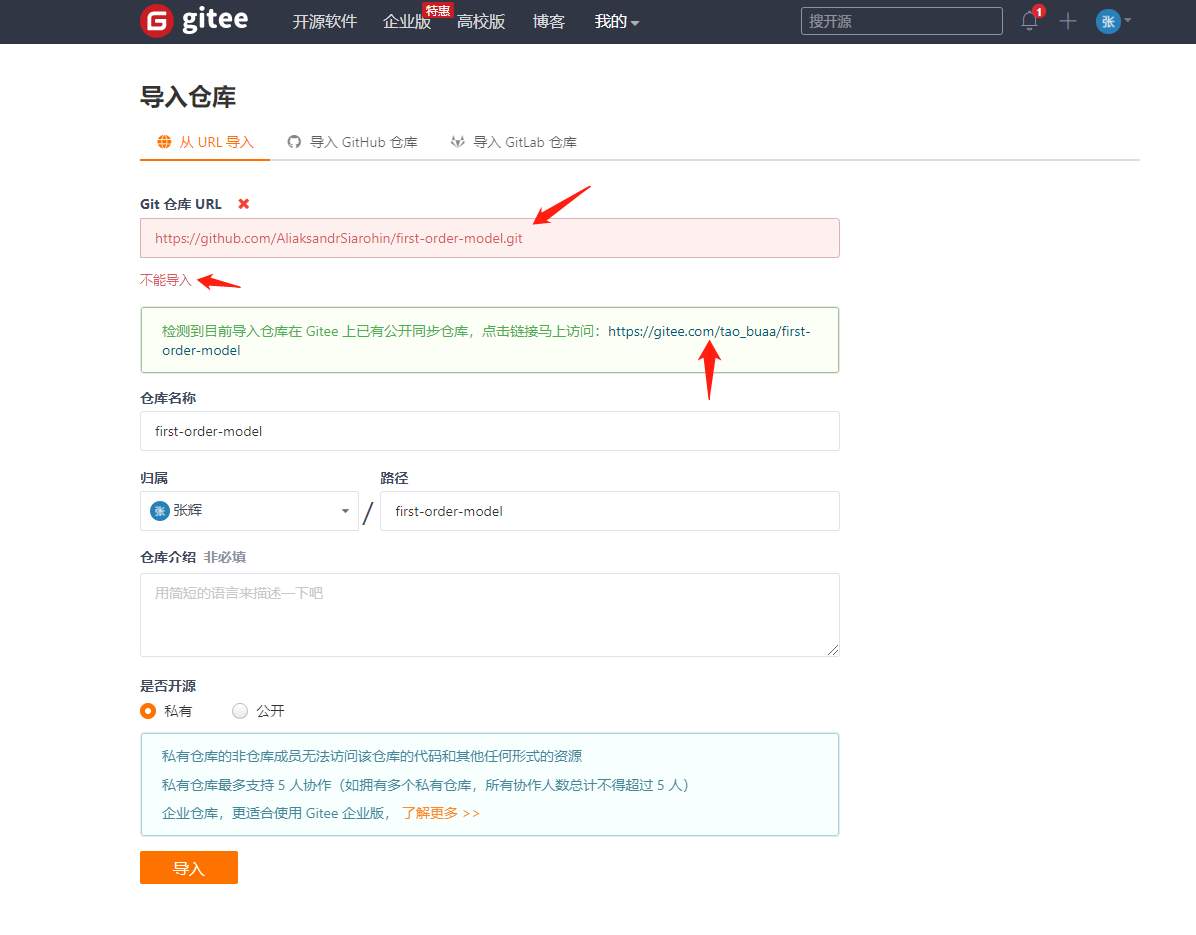Click the 仓库名称 label
This screenshot has width=1196, height=935.
click(x=168, y=398)
